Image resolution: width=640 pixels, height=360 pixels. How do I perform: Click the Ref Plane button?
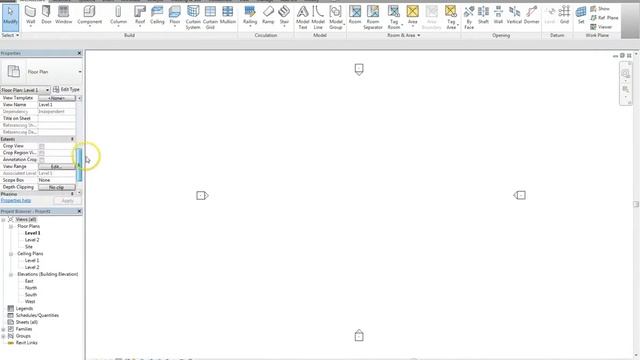[604, 18]
